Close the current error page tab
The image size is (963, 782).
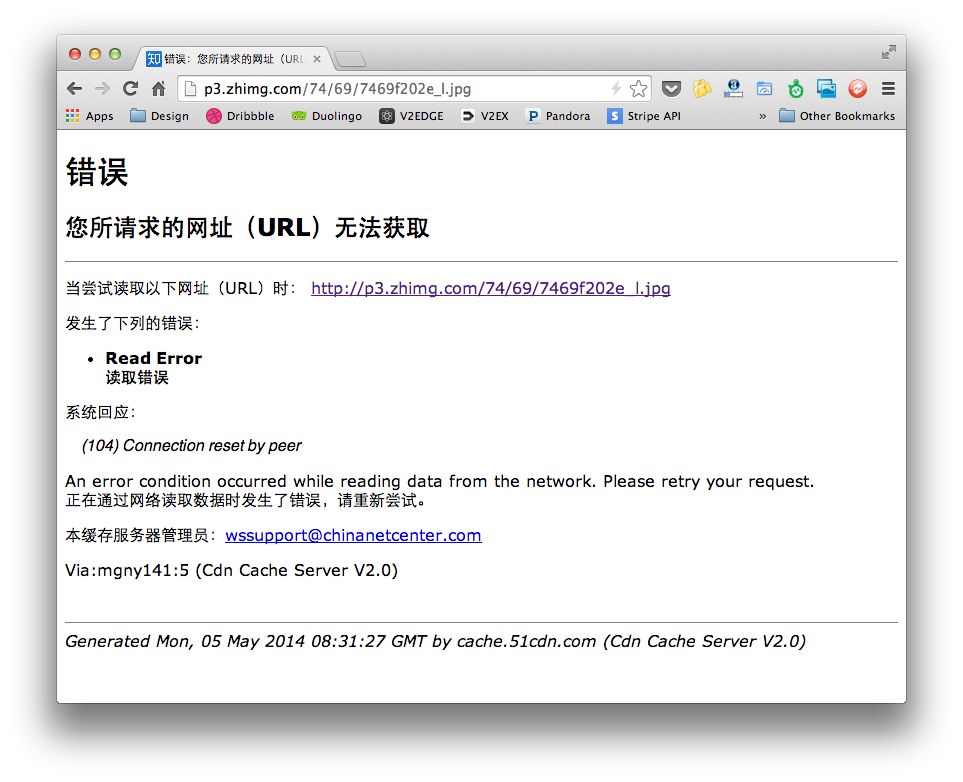point(318,59)
